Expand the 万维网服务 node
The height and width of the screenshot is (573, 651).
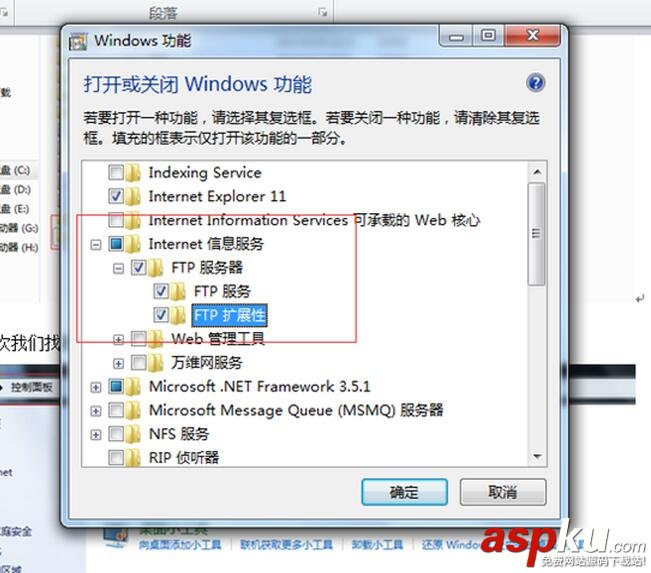[x=118, y=364]
